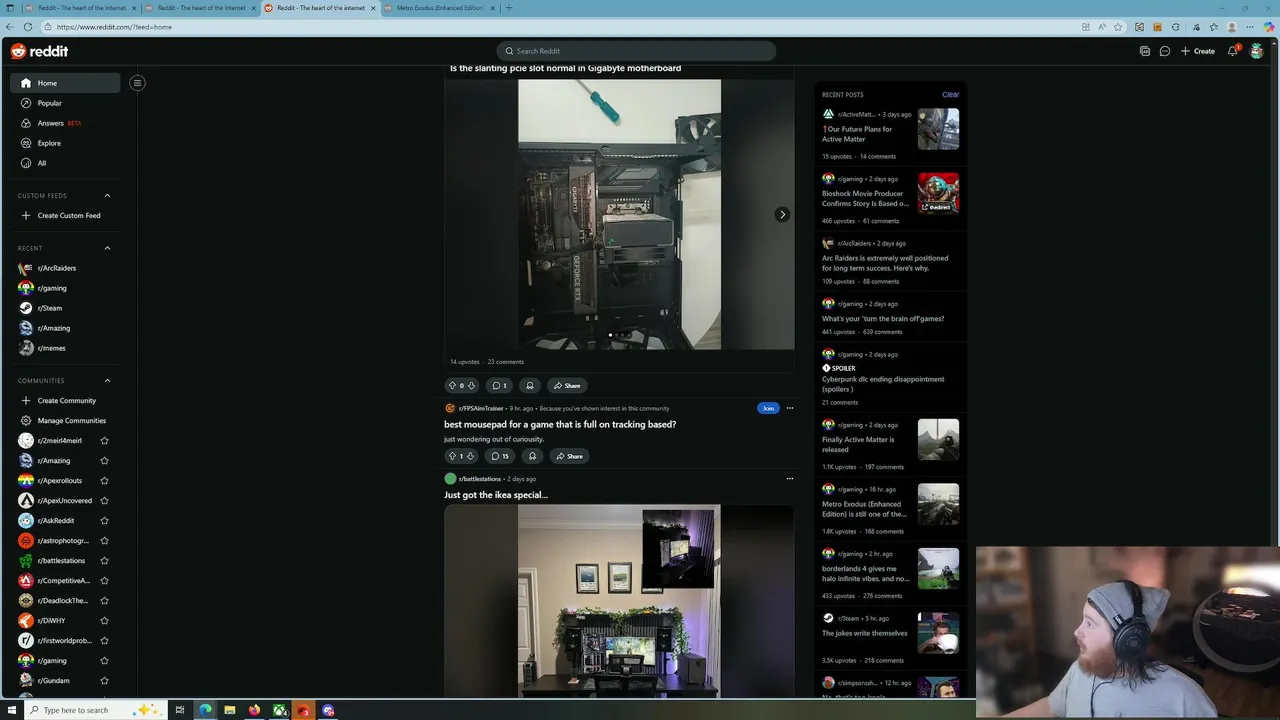Image resolution: width=1280 pixels, height=720 pixels.
Task: Open the user avatar menu
Action: coord(1257,51)
